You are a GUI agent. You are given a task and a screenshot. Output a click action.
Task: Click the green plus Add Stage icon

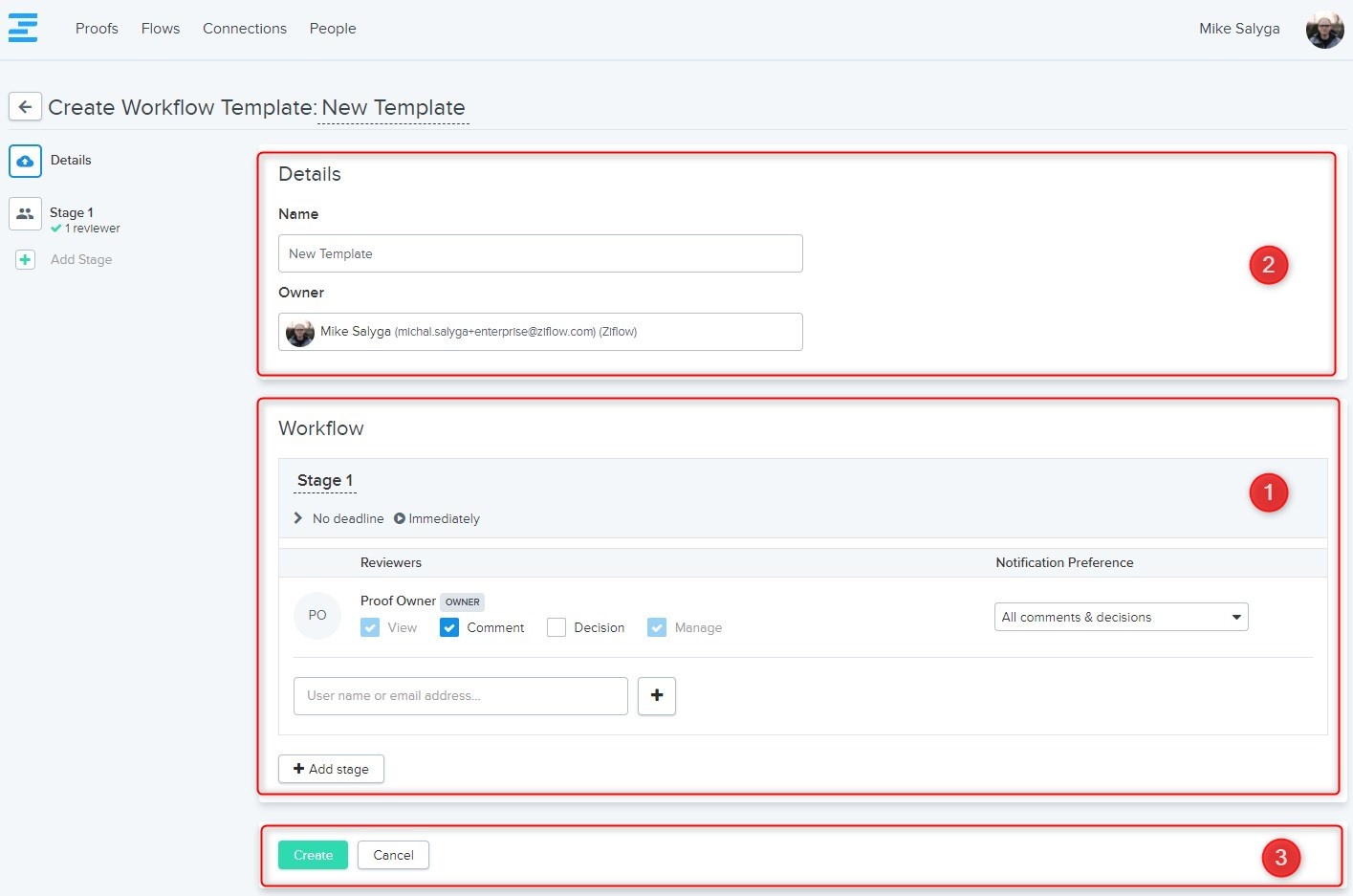point(26,260)
